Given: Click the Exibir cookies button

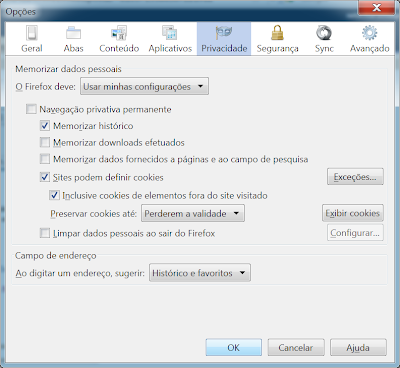Looking at the screenshot, I should [353, 213].
